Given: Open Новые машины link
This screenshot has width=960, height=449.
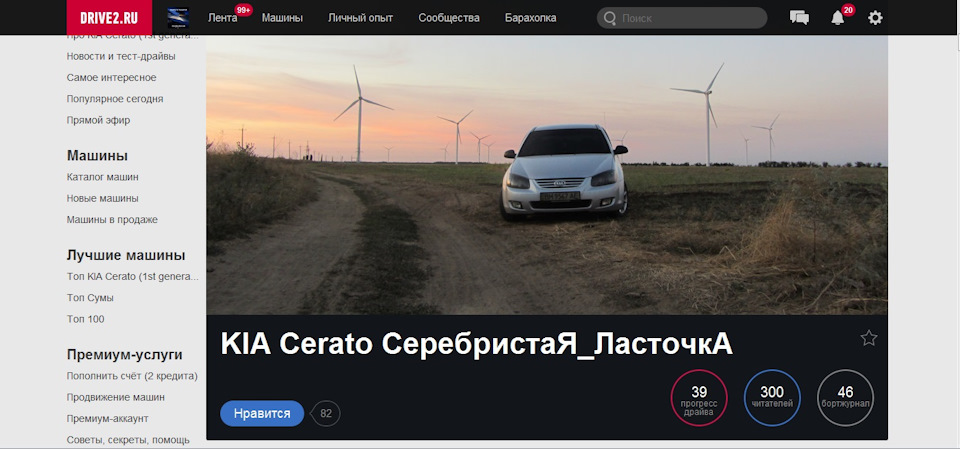Looking at the screenshot, I should (103, 198).
